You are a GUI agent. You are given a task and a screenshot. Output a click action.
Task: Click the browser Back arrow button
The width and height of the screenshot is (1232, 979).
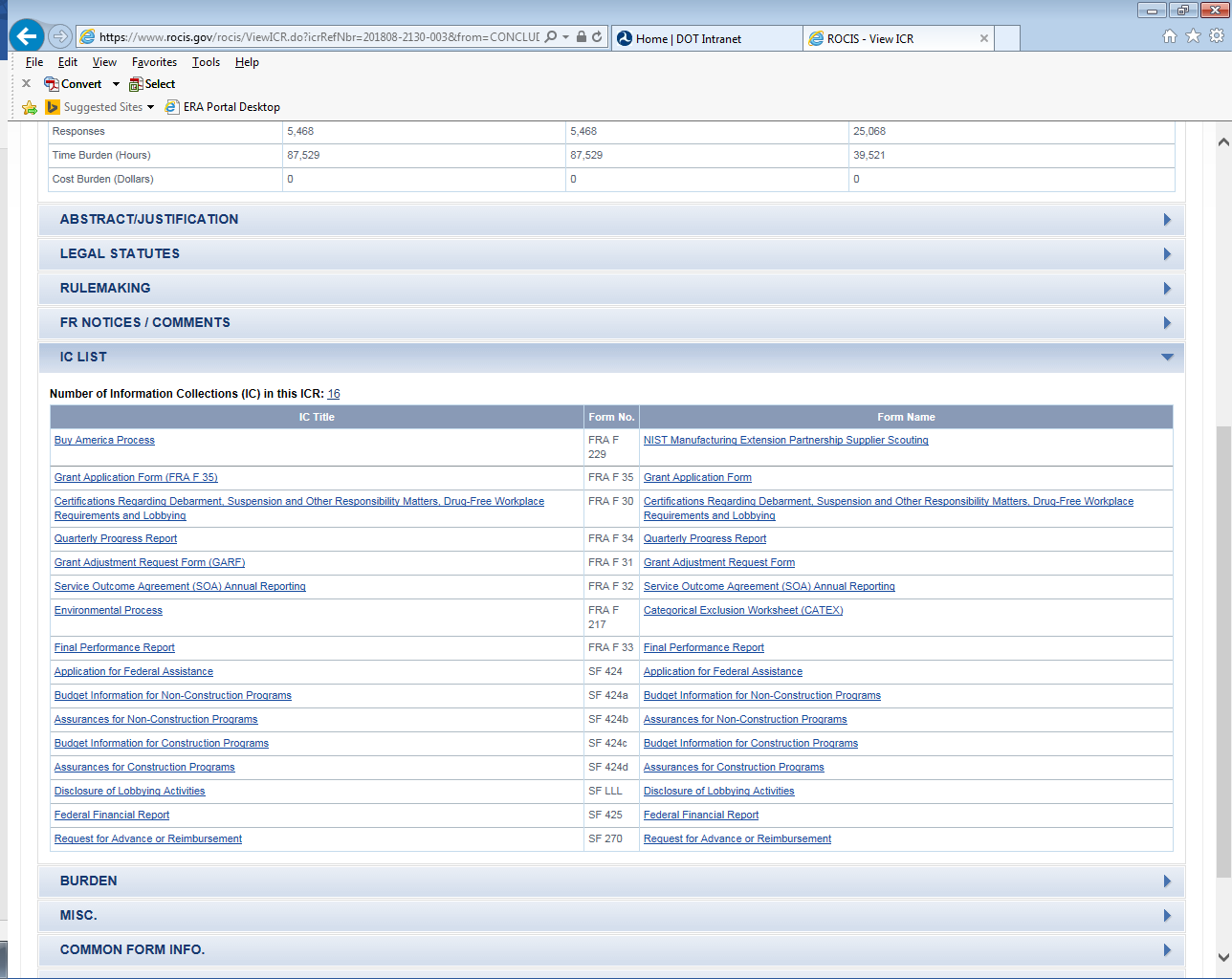click(x=27, y=37)
